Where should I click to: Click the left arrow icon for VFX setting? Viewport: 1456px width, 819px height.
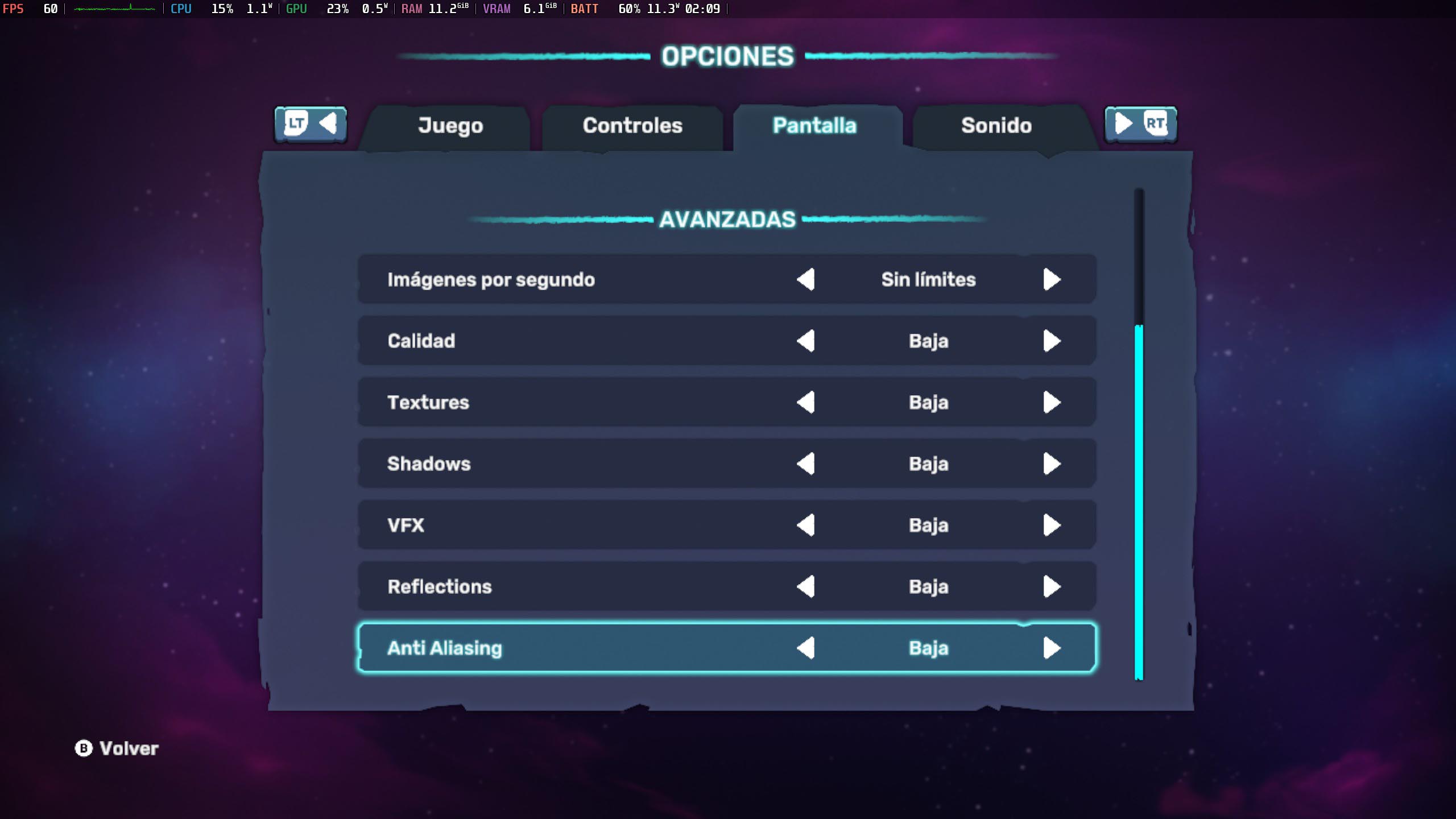point(807,525)
